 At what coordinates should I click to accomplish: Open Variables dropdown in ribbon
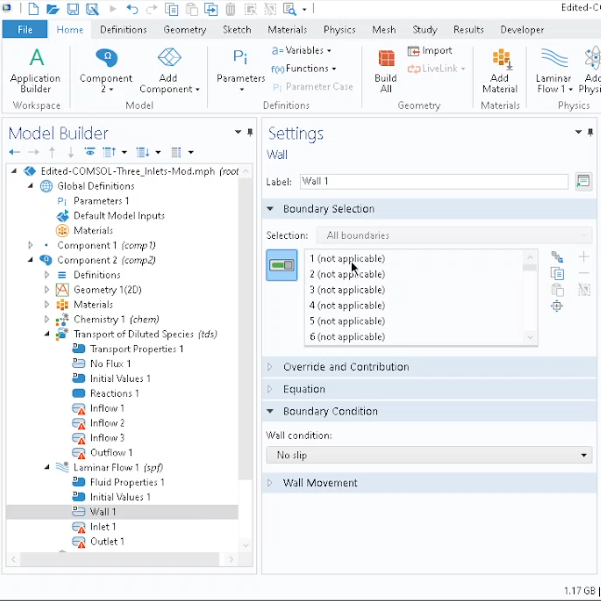[301, 51]
